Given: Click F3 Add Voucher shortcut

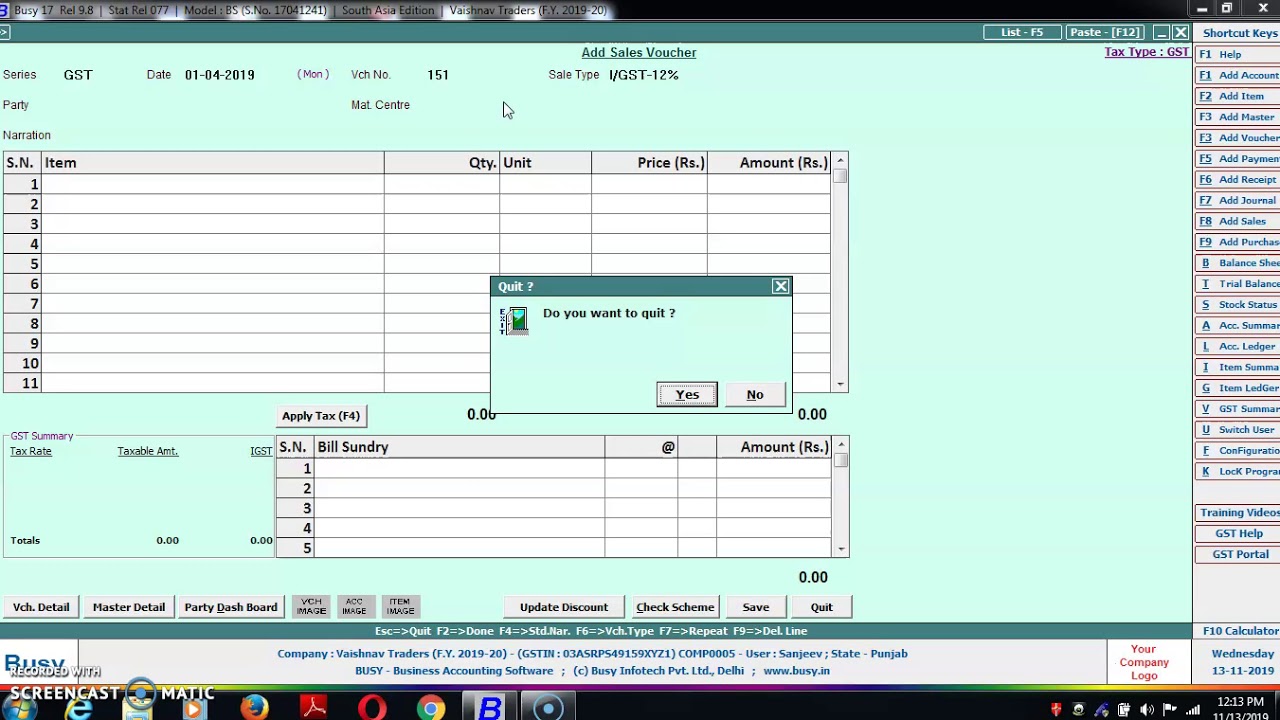Looking at the screenshot, I should tap(1237, 138).
